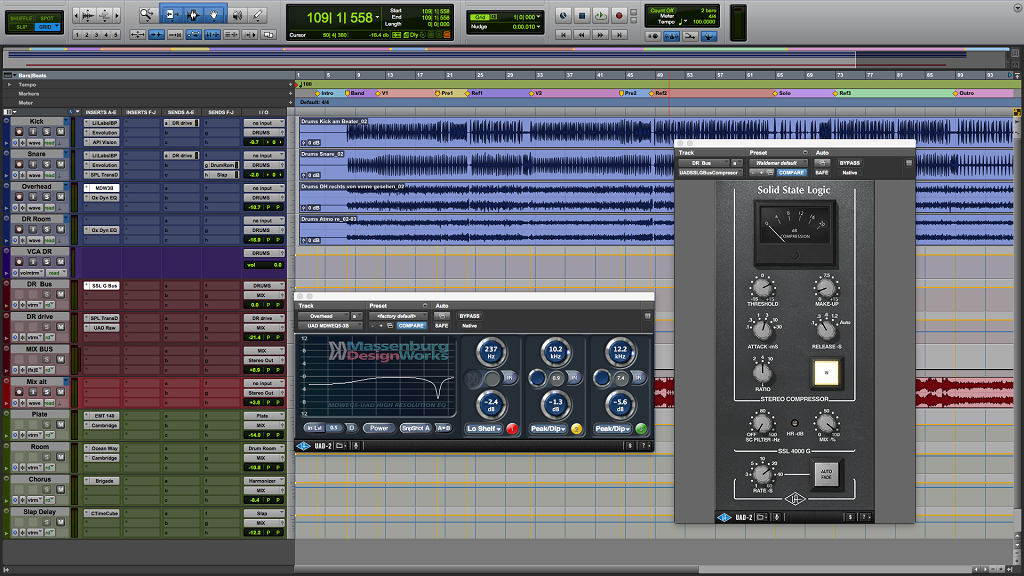
Task: Toggle the SSL compressor IN button
Action: [826, 373]
